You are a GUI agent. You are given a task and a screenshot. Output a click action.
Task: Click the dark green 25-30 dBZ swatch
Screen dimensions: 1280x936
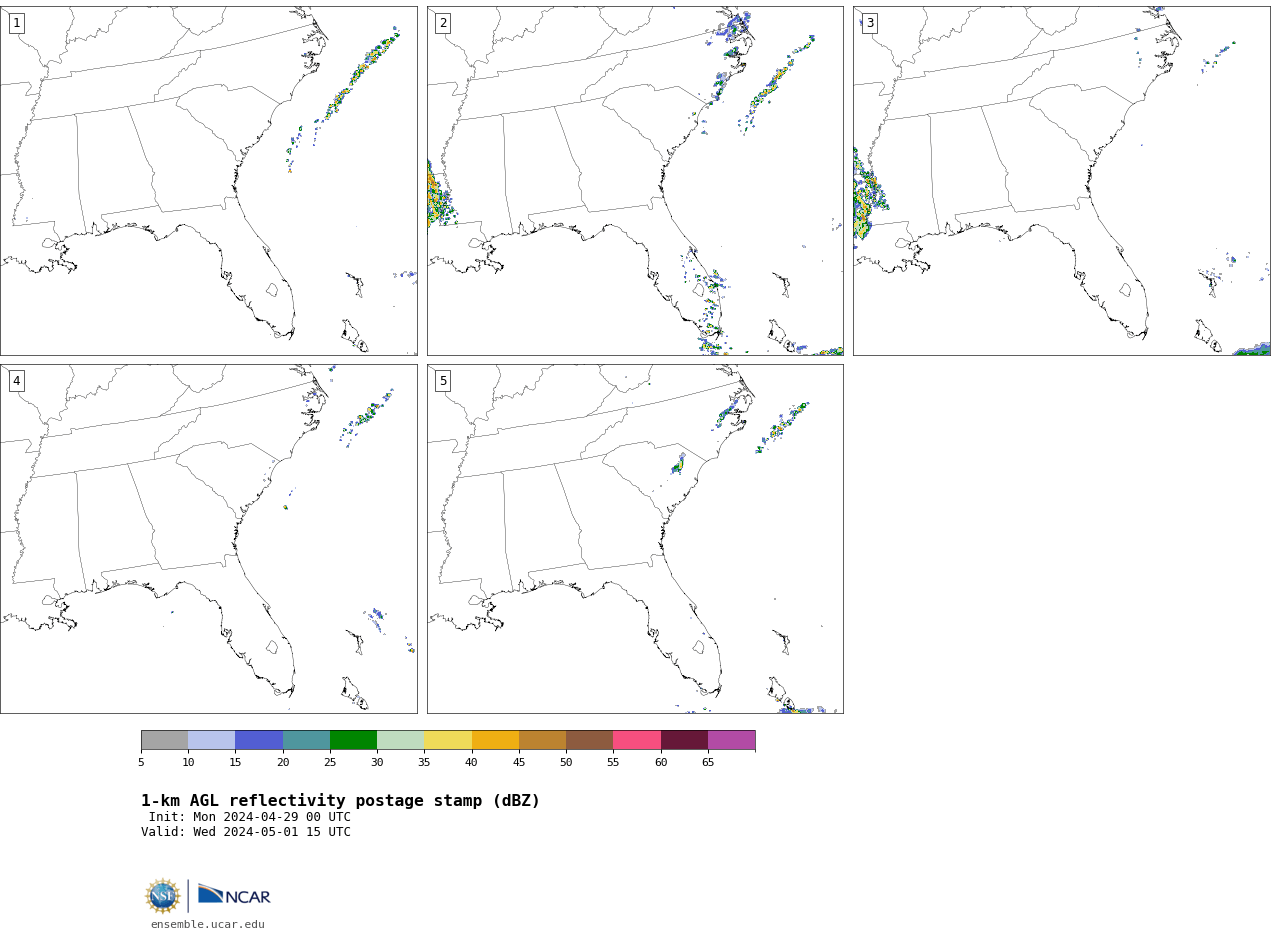[x=353, y=740]
